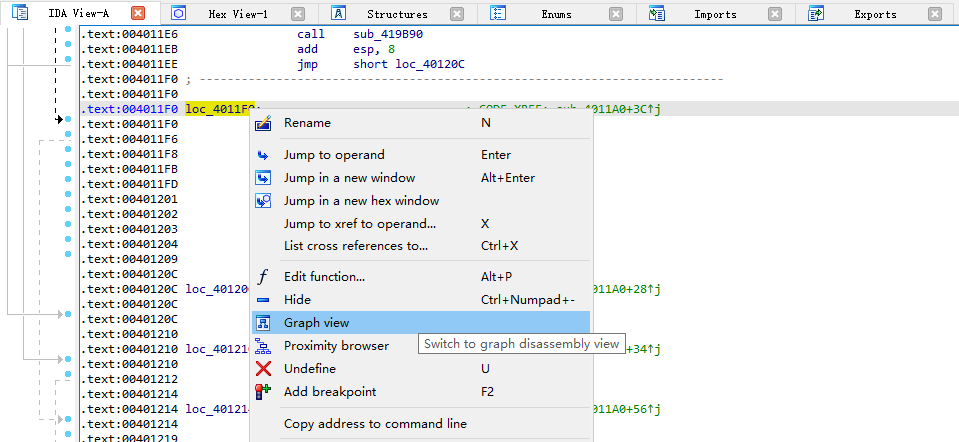Click the Edit function f icon
Viewport: 959px width, 442px height.
[263, 277]
